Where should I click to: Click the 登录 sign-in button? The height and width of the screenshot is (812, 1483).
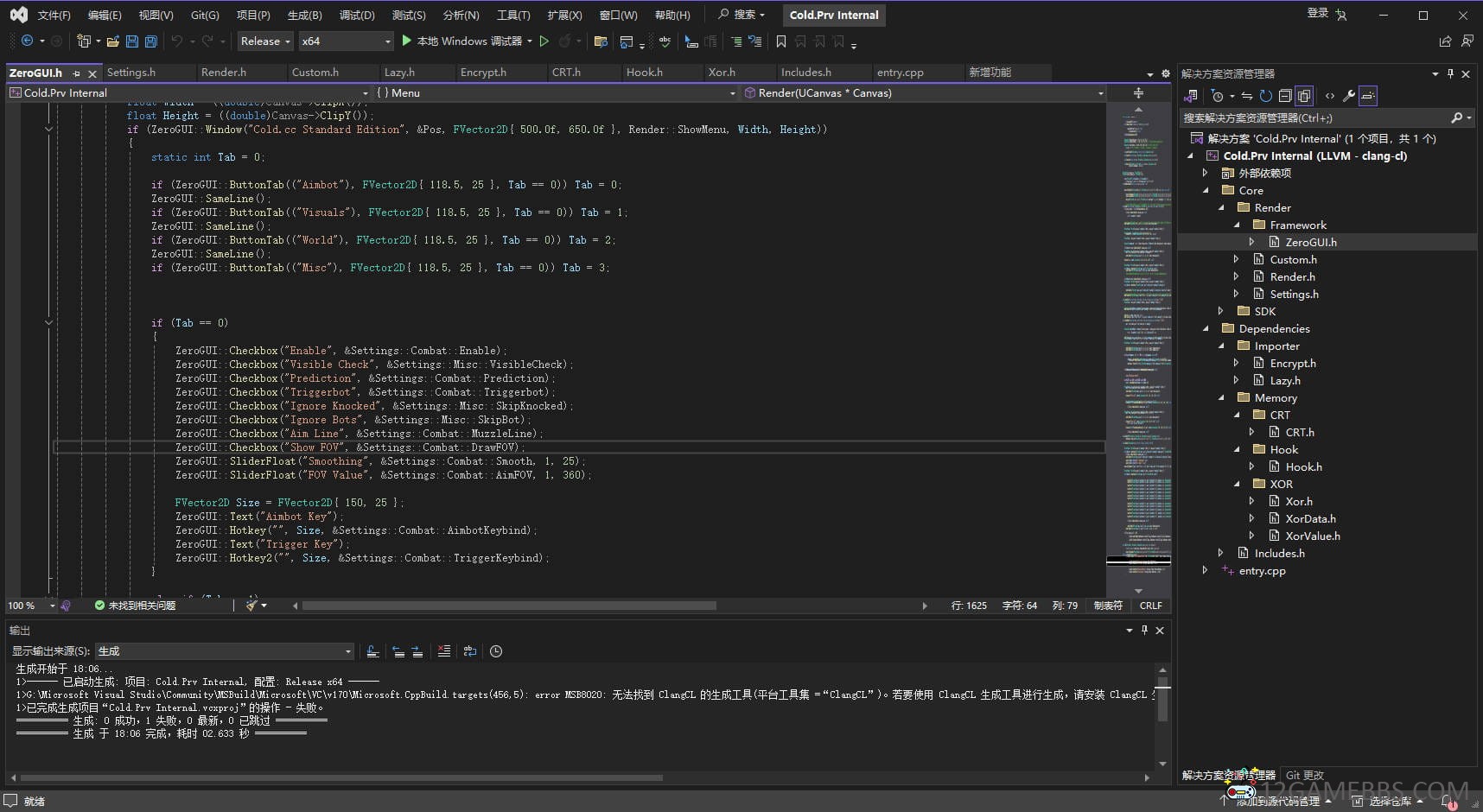click(1318, 13)
